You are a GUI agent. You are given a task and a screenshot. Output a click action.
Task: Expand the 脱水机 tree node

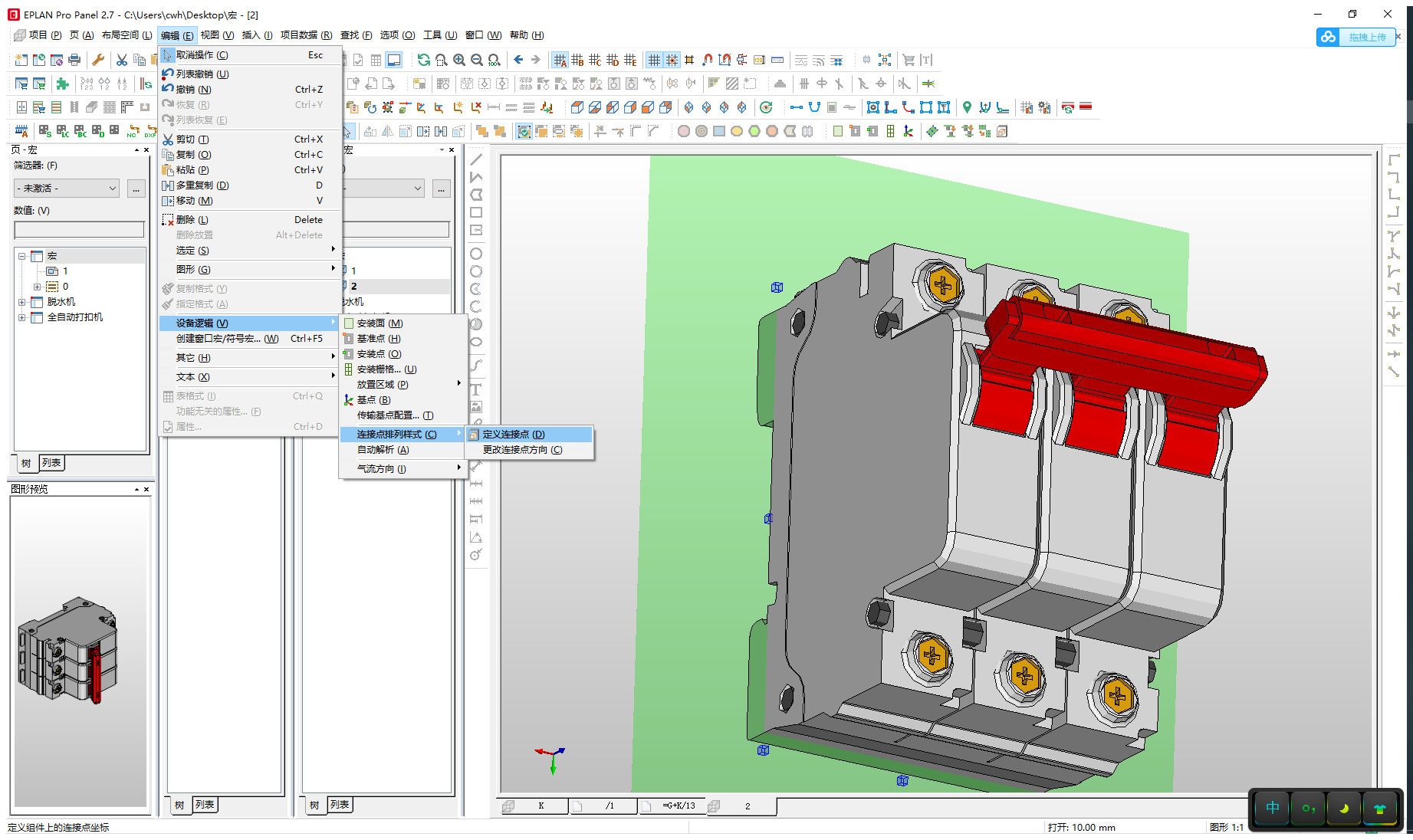coord(22,302)
